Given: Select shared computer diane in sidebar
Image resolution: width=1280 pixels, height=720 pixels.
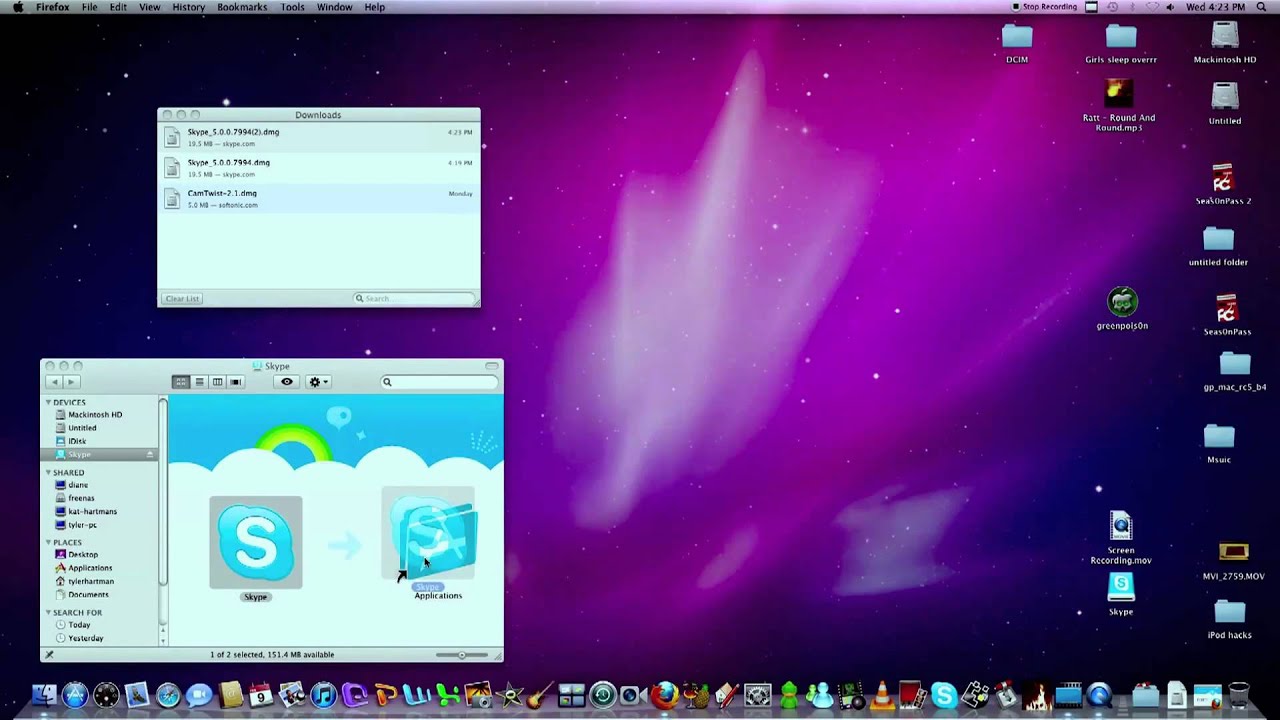Looking at the screenshot, I should point(78,485).
